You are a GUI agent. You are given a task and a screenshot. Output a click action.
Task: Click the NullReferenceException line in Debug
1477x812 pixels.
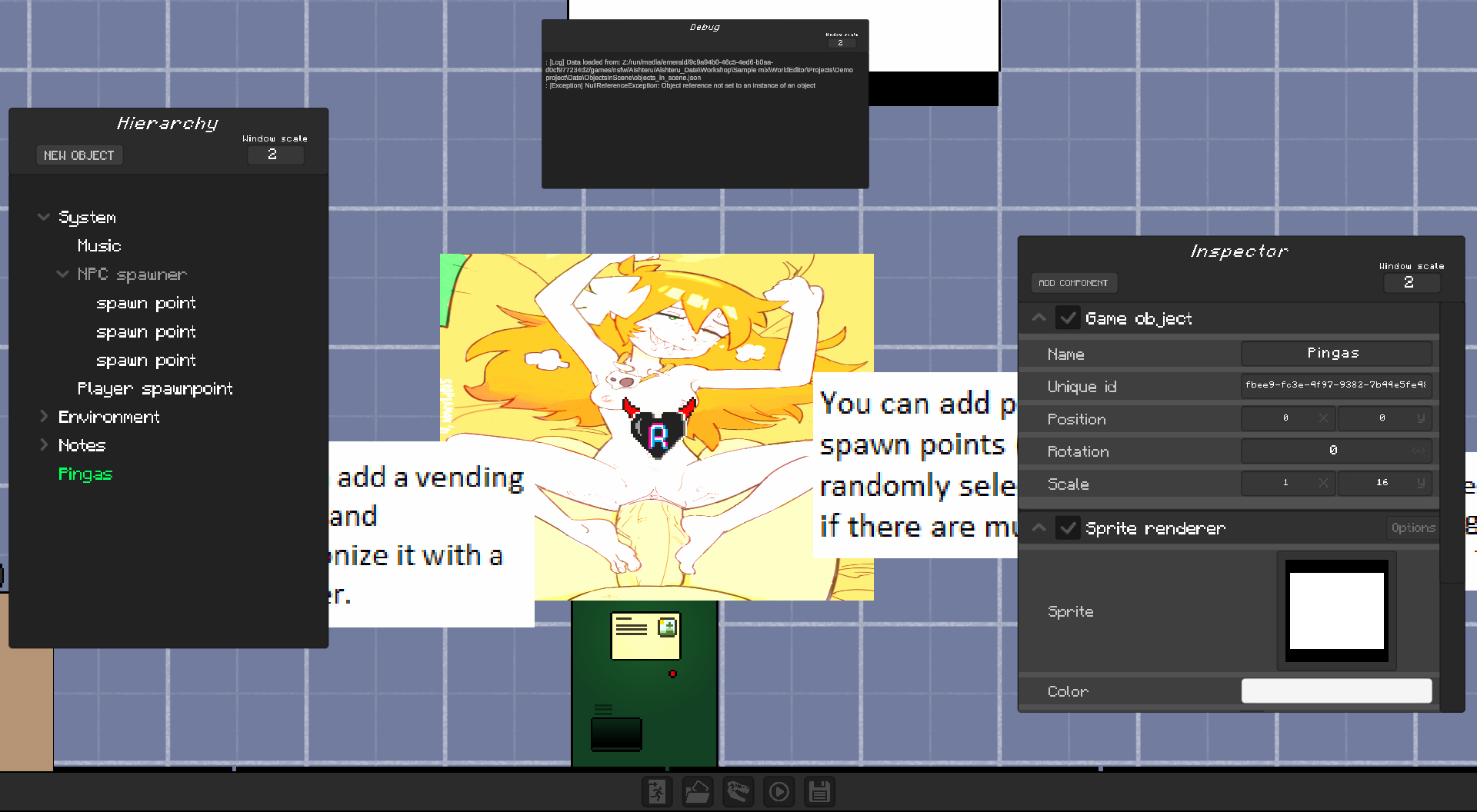coord(681,85)
